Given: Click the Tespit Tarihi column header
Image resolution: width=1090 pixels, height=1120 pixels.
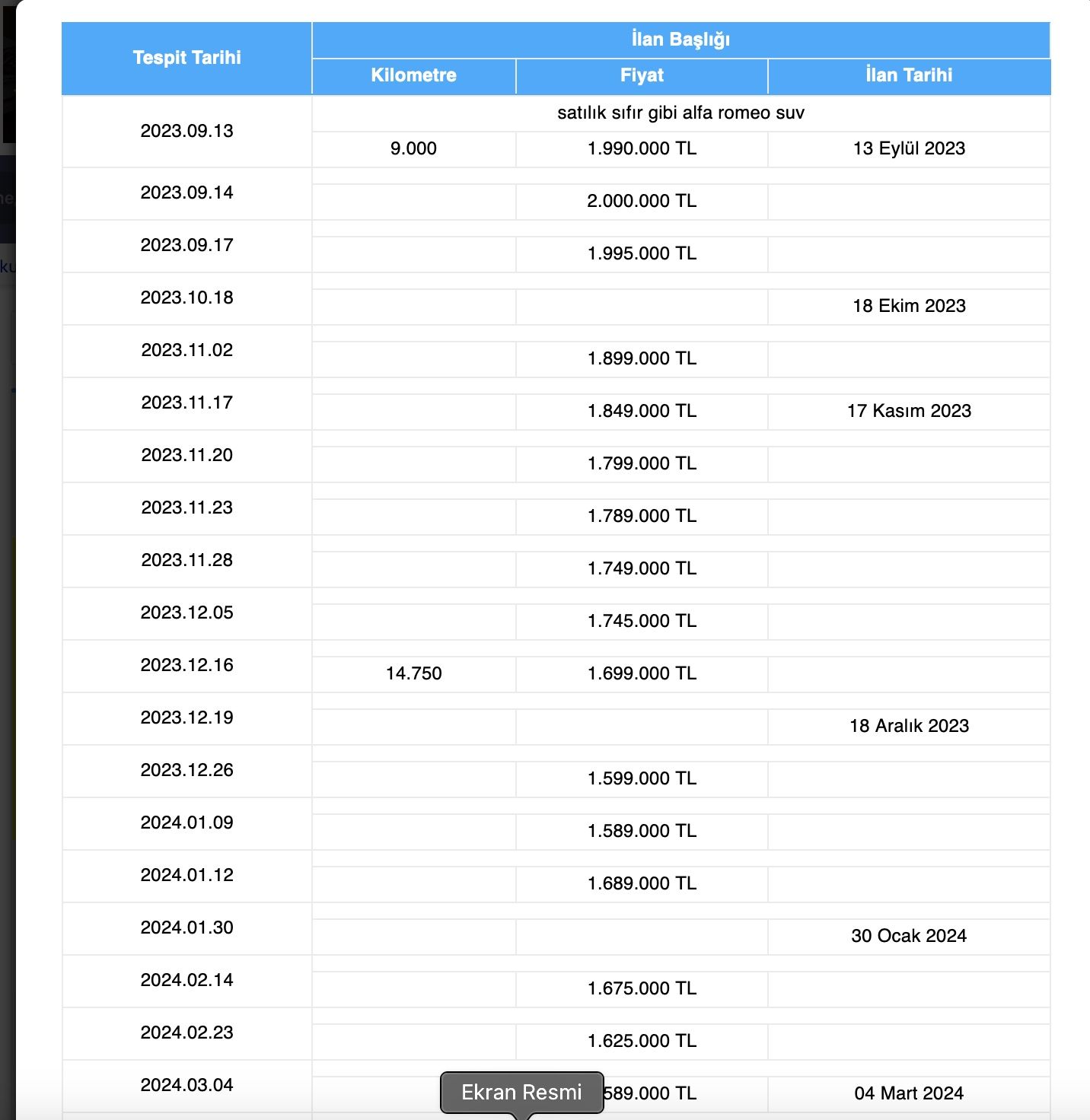Looking at the screenshot, I should tap(186, 58).
